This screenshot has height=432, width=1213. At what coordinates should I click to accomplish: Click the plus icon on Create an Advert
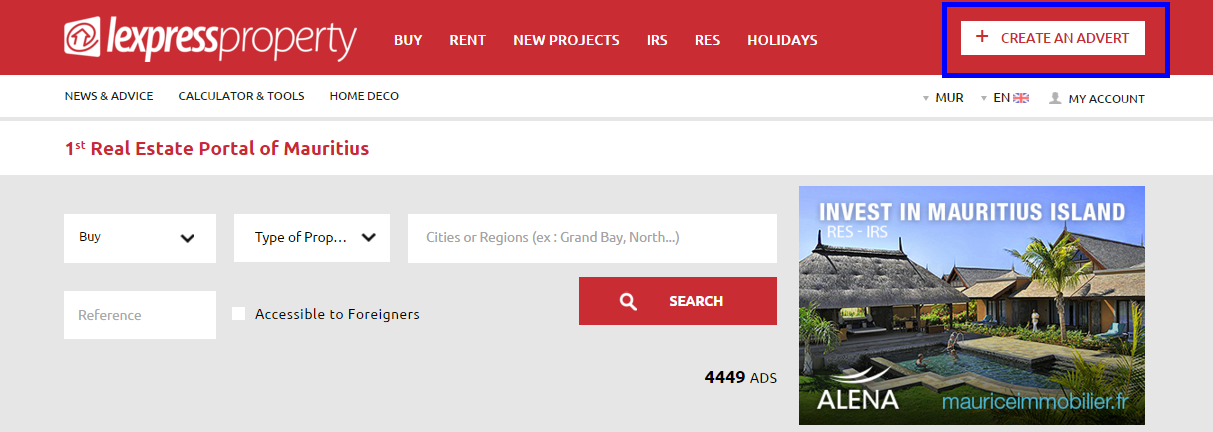click(x=982, y=37)
